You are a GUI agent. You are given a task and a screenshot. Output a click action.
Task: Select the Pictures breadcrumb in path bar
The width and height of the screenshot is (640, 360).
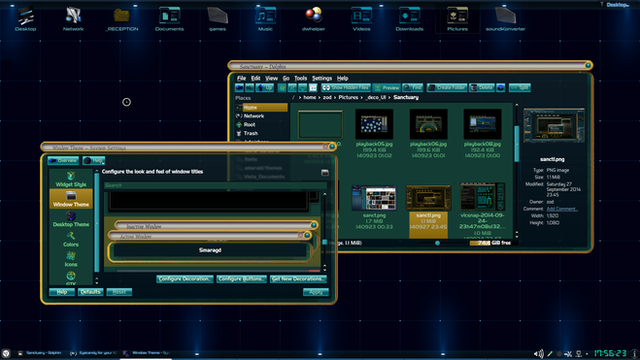[x=348, y=98]
